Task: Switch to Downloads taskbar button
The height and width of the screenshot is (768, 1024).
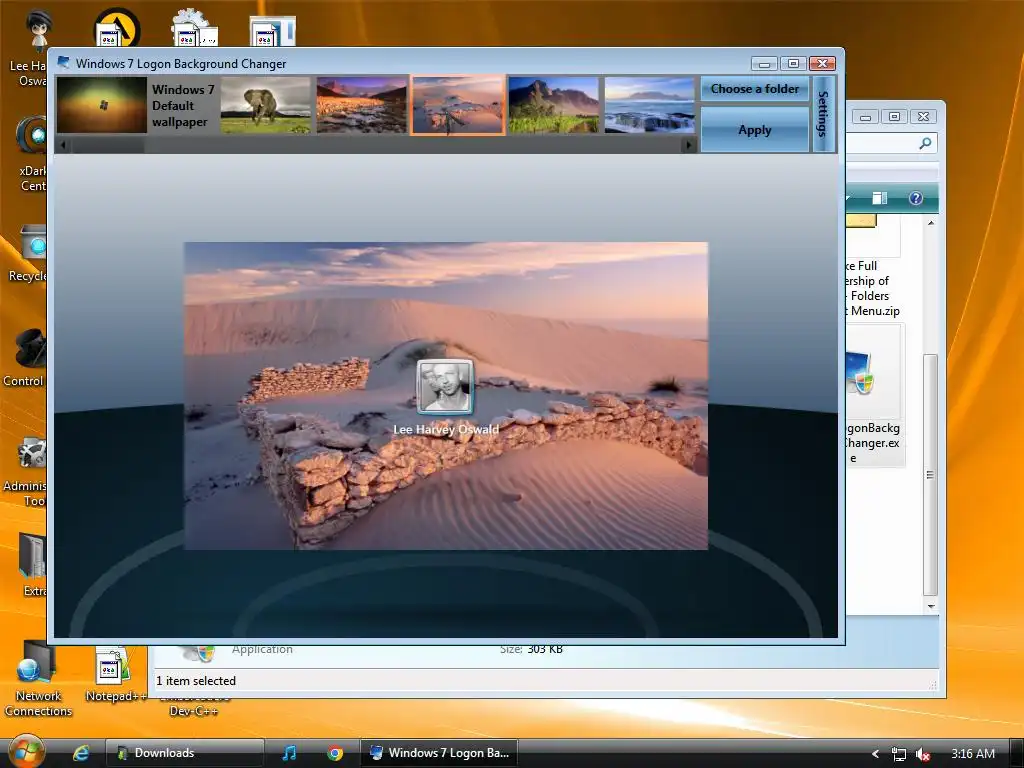Action: coord(185,753)
